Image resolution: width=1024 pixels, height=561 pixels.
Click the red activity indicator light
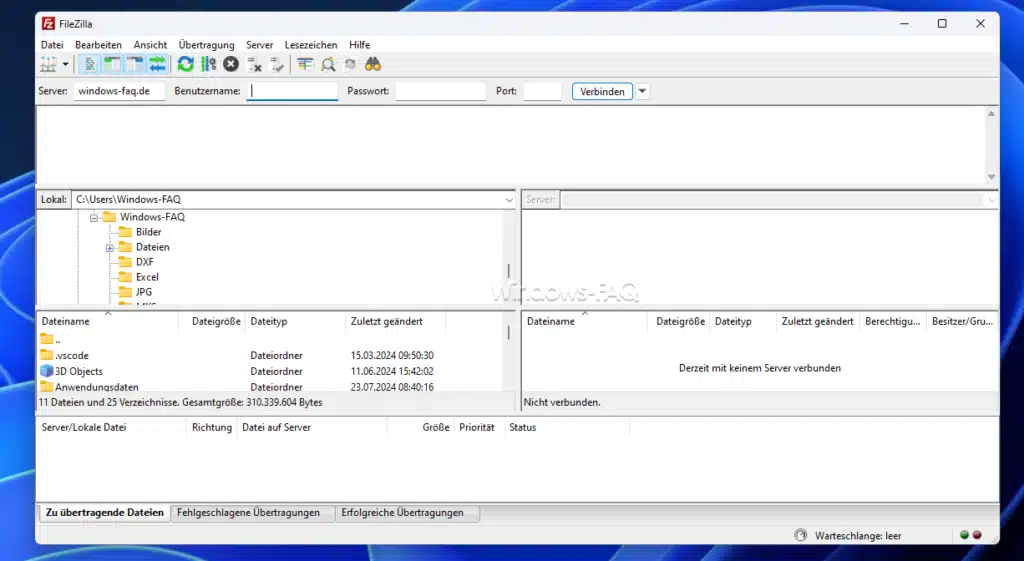point(977,535)
